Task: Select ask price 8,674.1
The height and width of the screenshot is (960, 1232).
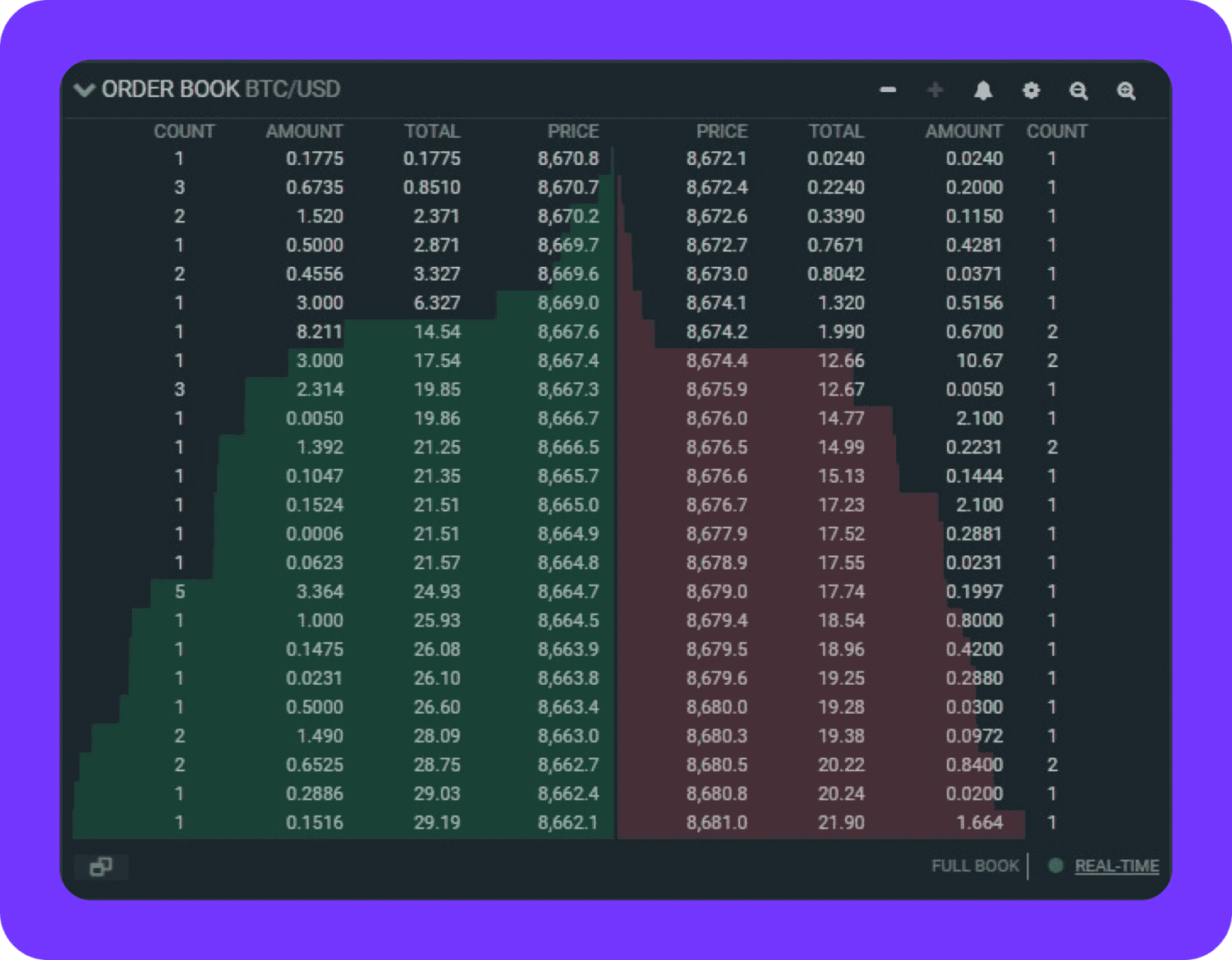Action: [x=717, y=303]
